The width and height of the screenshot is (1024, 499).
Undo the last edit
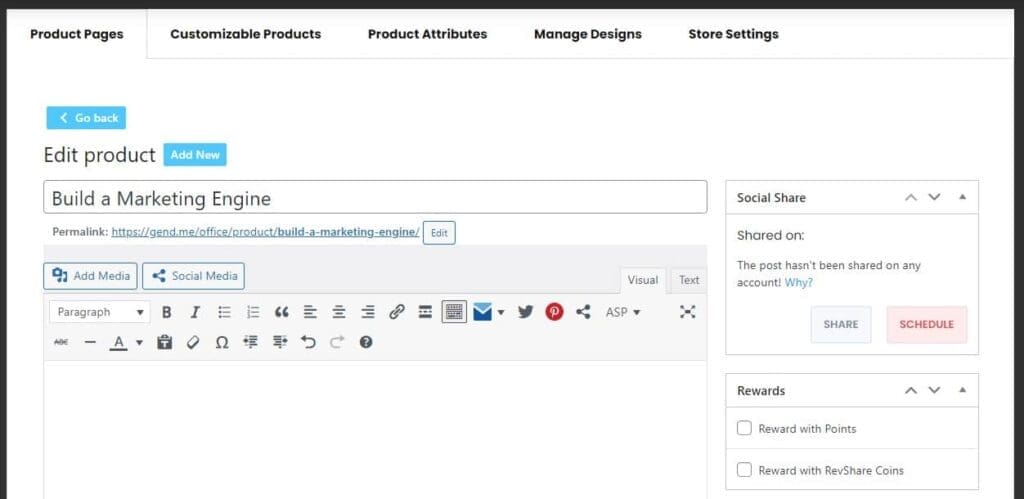pos(308,342)
